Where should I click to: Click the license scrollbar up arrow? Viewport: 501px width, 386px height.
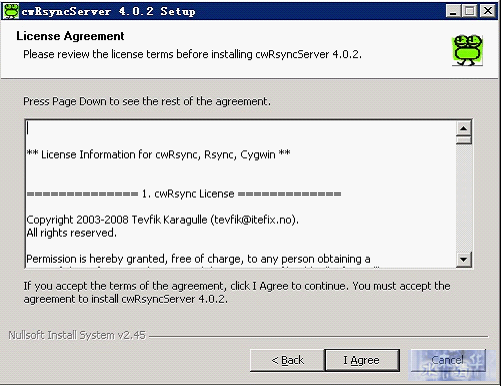pyautogui.click(x=464, y=128)
